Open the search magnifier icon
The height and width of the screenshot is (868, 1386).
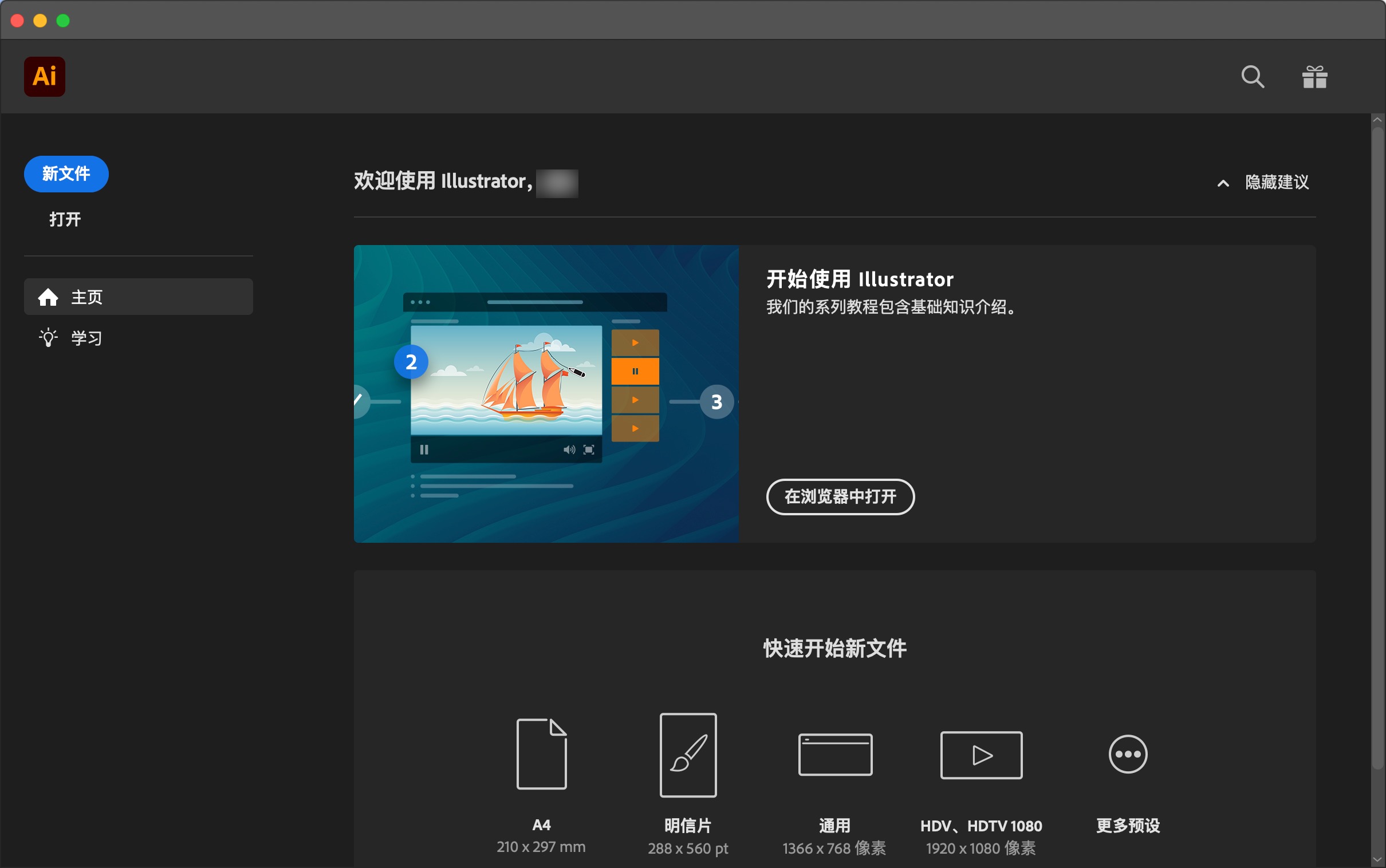point(1252,76)
